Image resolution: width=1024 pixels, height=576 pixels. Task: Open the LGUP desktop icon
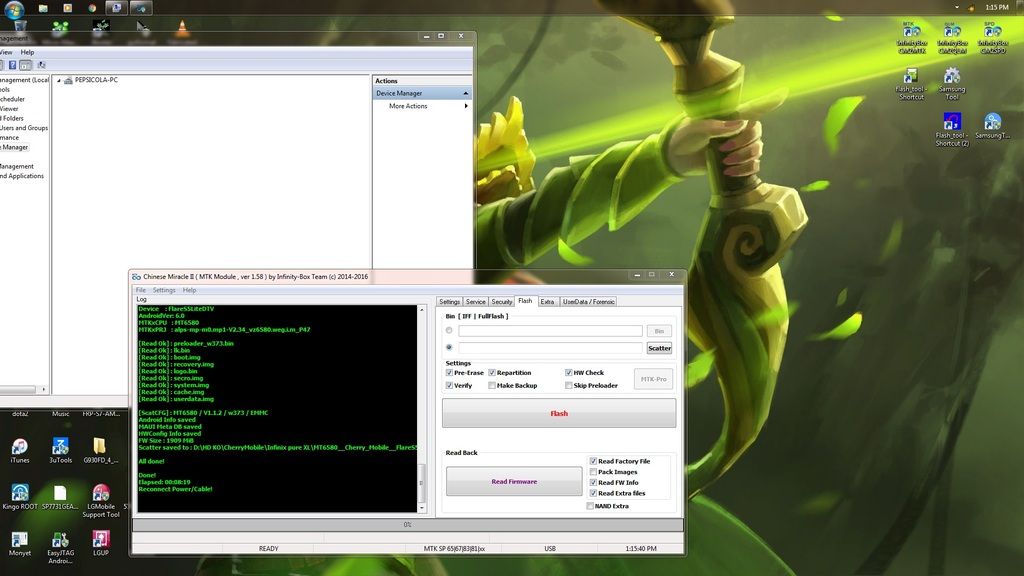click(x=100, y=540)
